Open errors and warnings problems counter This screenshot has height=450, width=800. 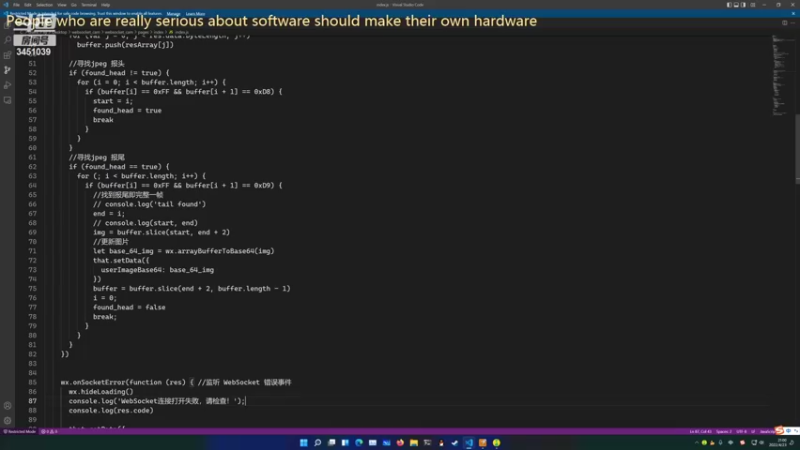(x=49, y=432)
